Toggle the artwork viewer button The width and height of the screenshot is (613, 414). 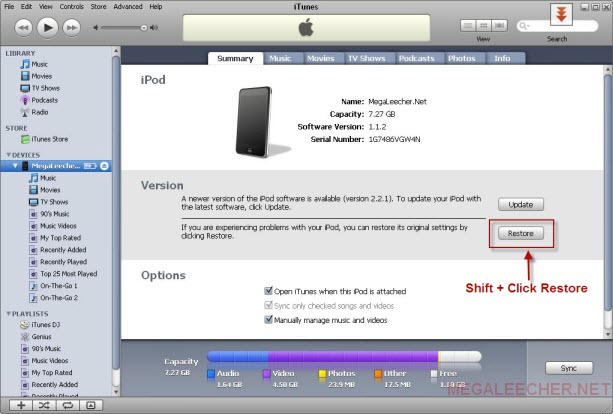[x=91, y=405]
